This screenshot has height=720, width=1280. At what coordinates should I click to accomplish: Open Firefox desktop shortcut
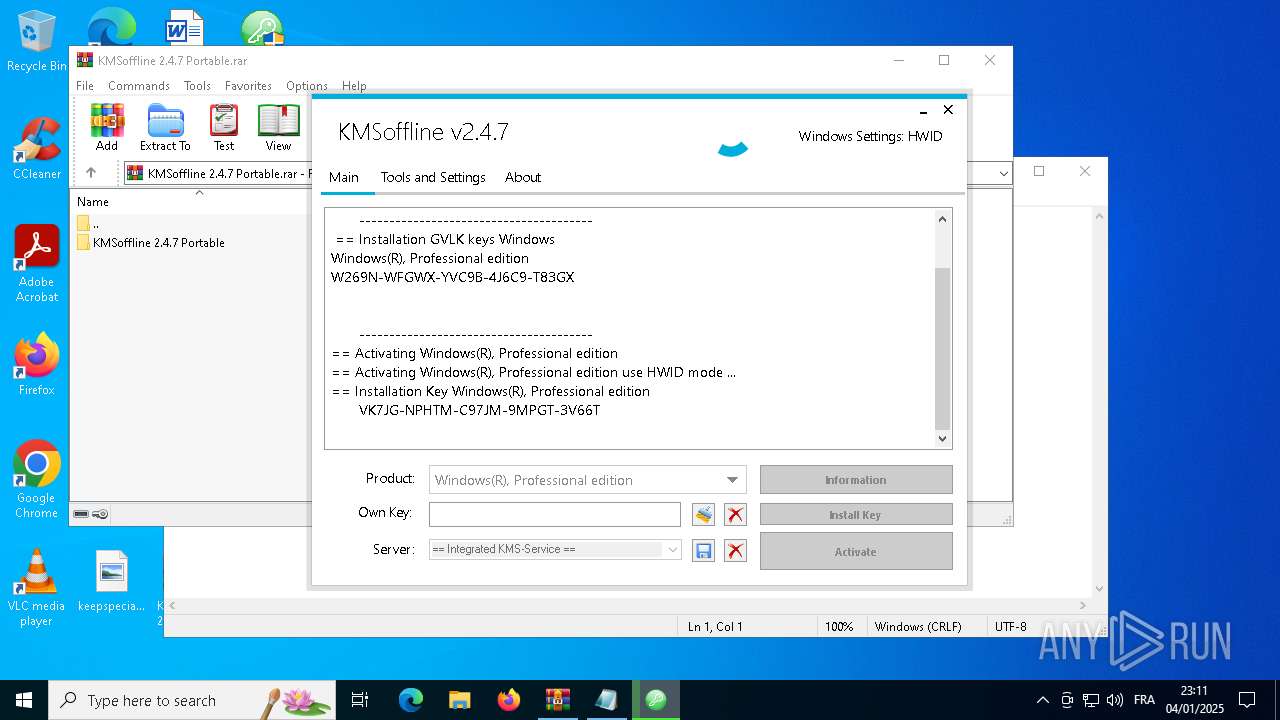(x=36, y=365)
